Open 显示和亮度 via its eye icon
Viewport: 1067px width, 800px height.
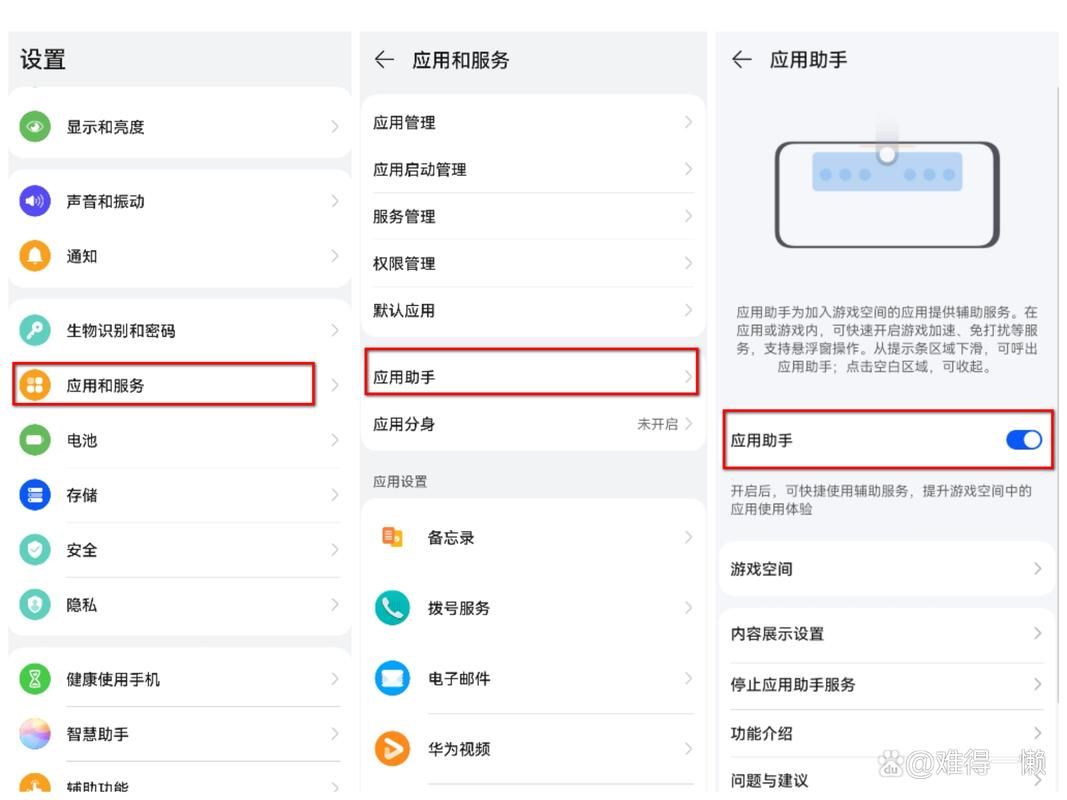coord(36,127)
